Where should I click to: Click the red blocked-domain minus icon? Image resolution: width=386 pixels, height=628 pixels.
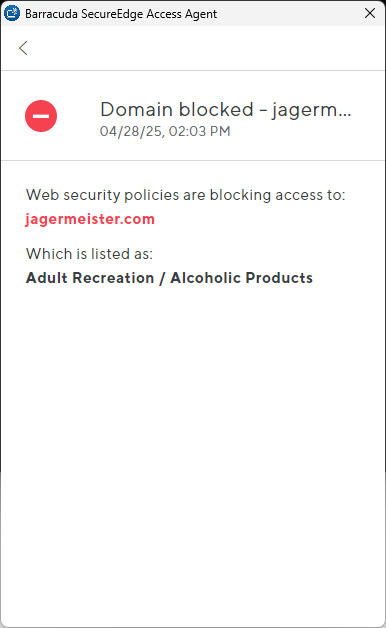(41, 116)
